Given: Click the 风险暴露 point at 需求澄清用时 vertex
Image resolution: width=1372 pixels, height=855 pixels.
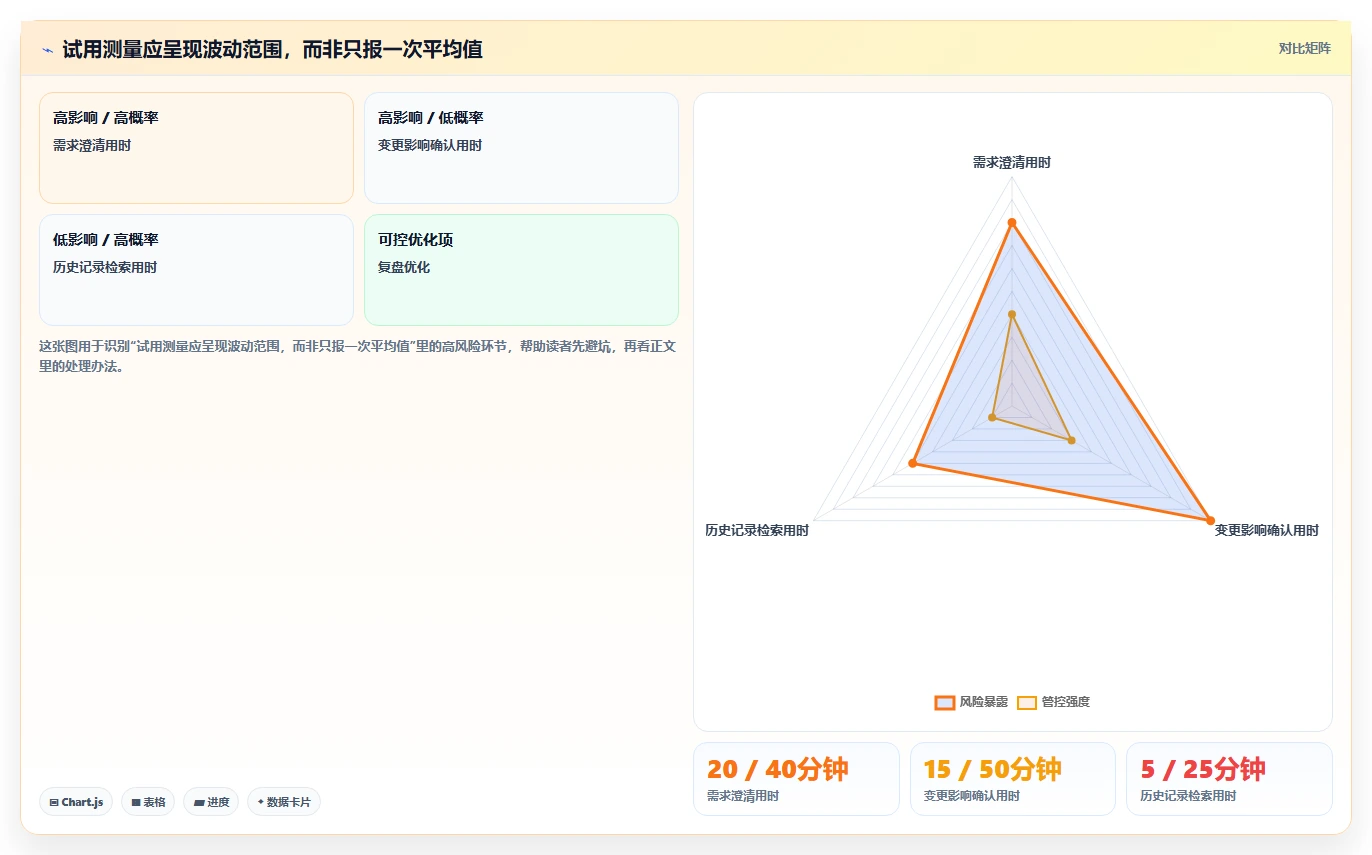Looking at the screenshot, I should click(x=1012, y=222).
